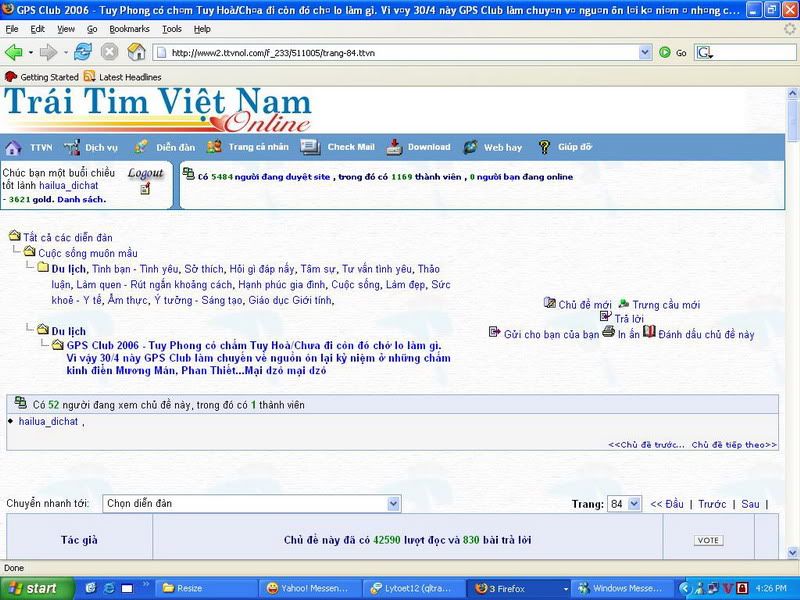
Task: Click the Check Mail icon
Action: [x=310, y=147]
